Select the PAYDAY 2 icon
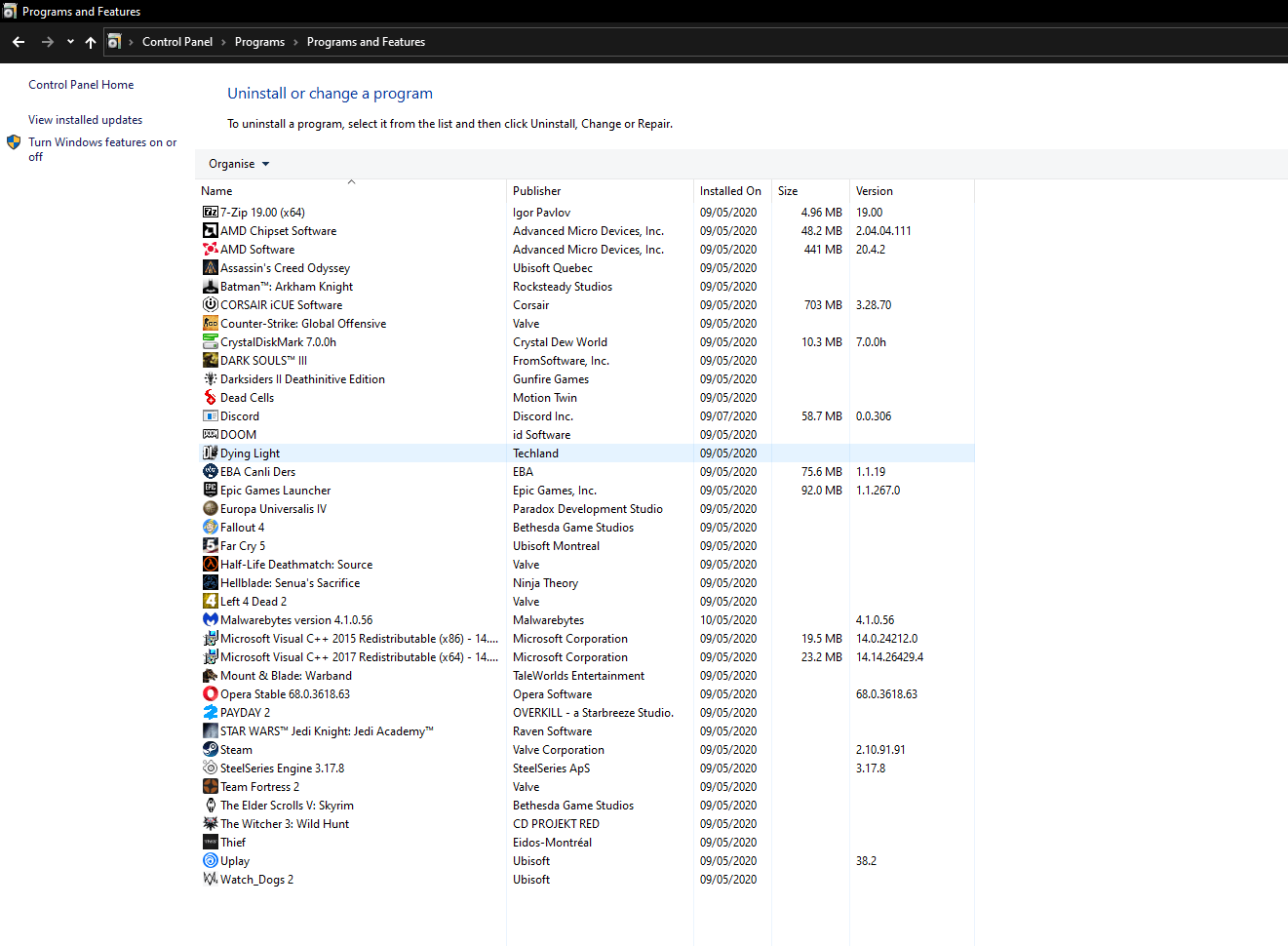This screenshot has height=946, width=1288. [210, 713]
